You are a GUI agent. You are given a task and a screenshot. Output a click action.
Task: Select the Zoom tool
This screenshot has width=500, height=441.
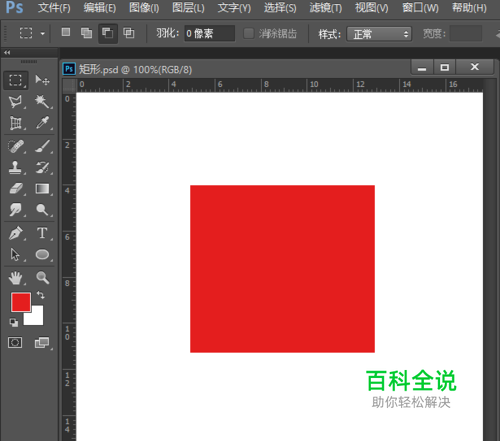(42, 278)
